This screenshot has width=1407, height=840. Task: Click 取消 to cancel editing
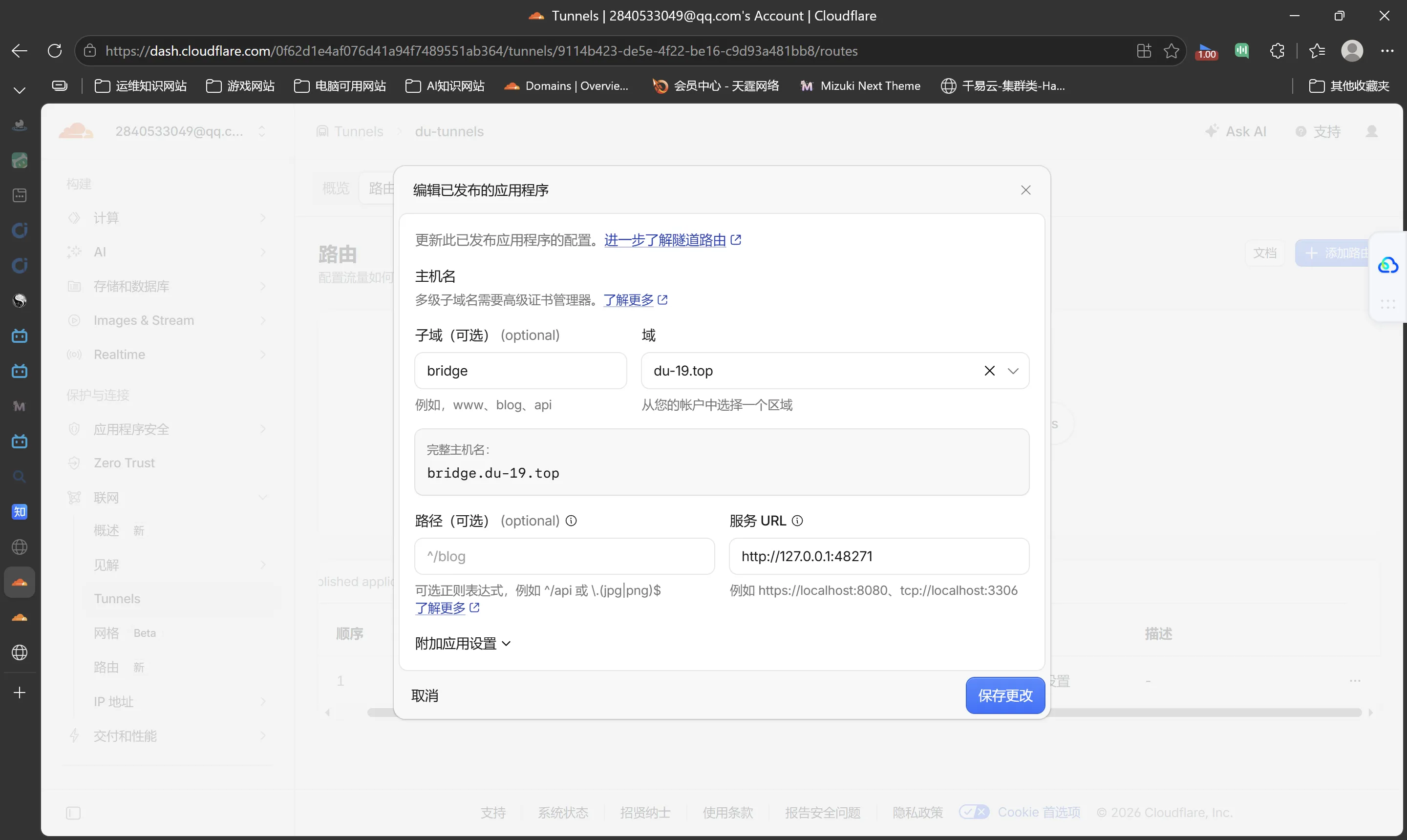(x=425, y=695)
